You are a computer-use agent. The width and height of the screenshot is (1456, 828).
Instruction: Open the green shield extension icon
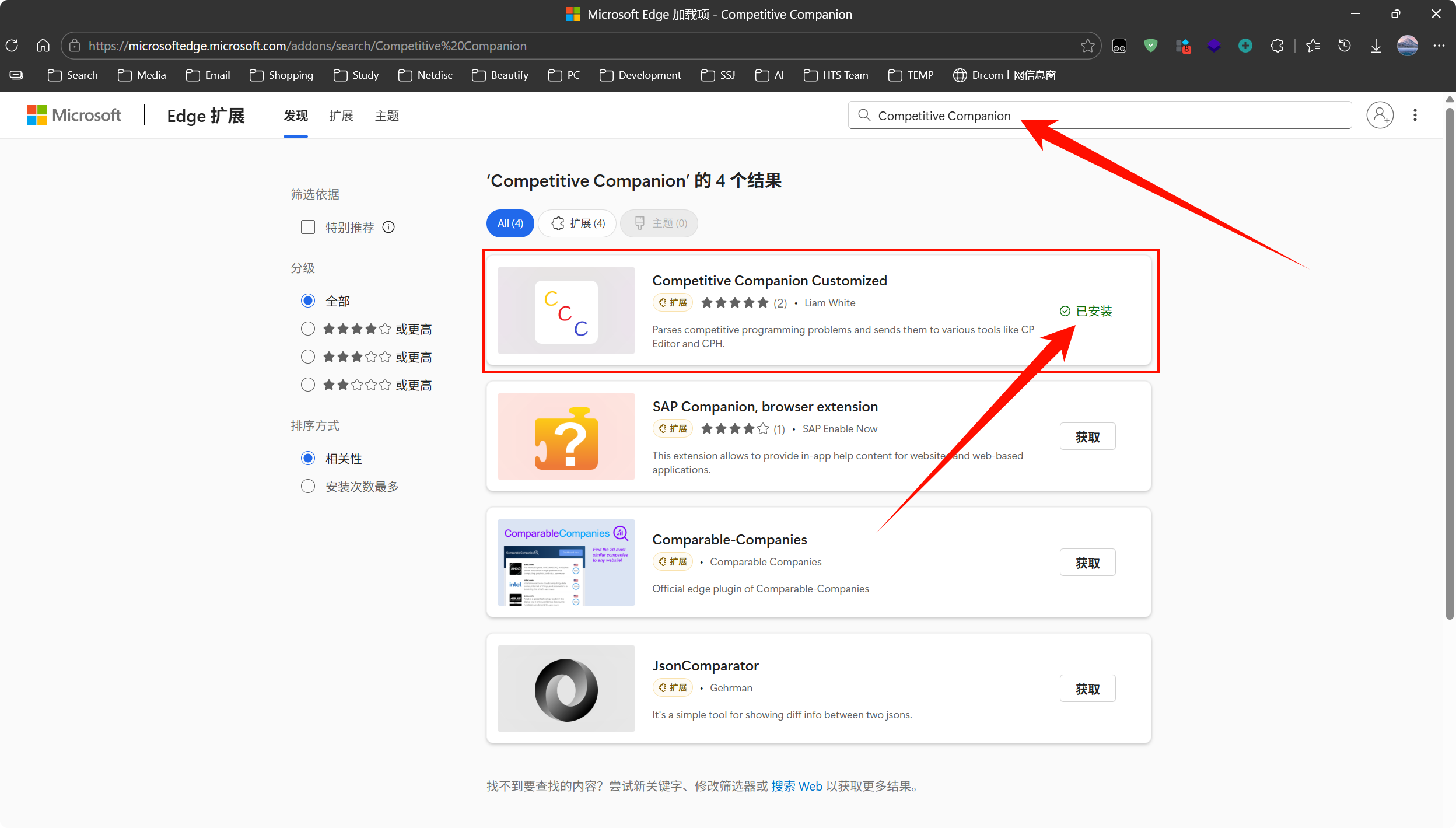[x=1150, y=46]
